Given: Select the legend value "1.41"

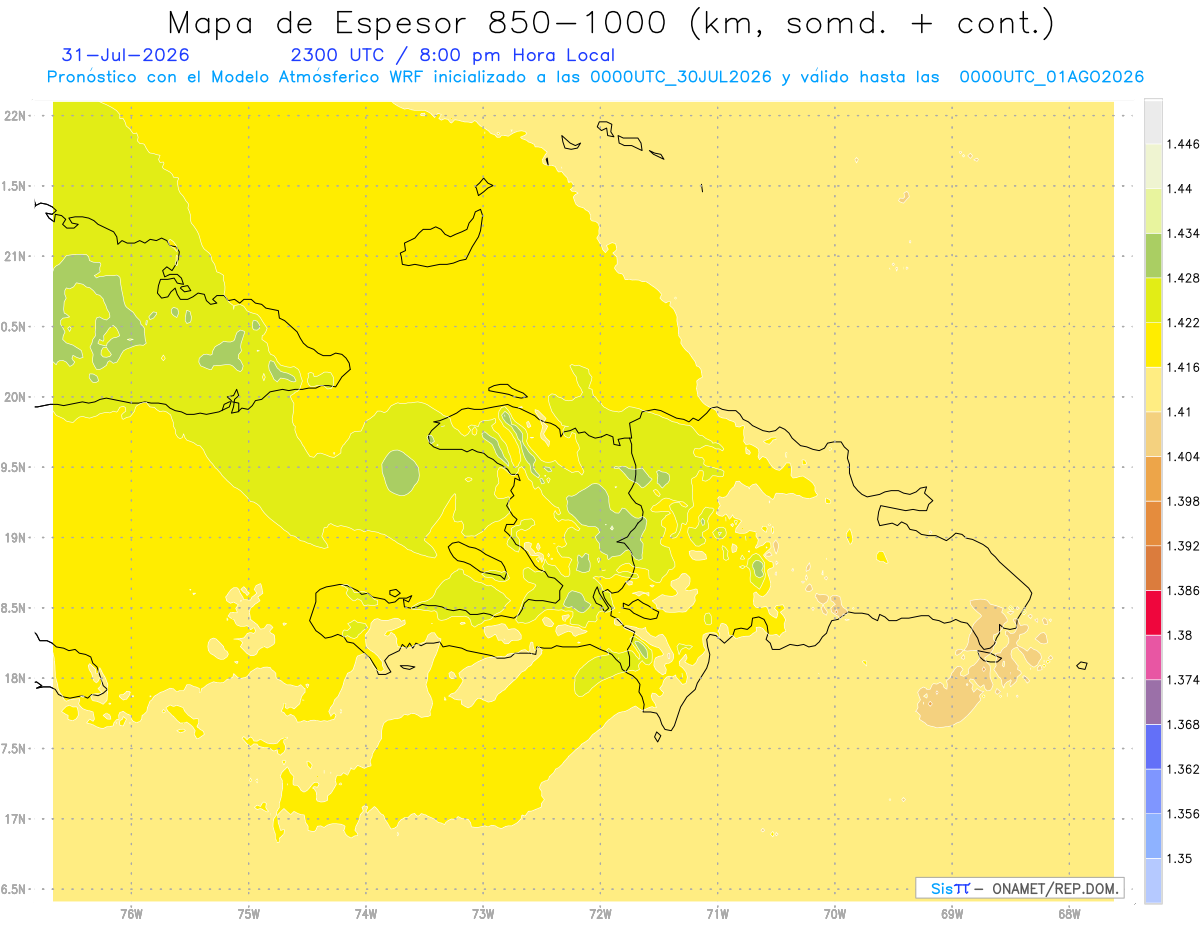Looking at the screenshot, I should point(1180,412).
